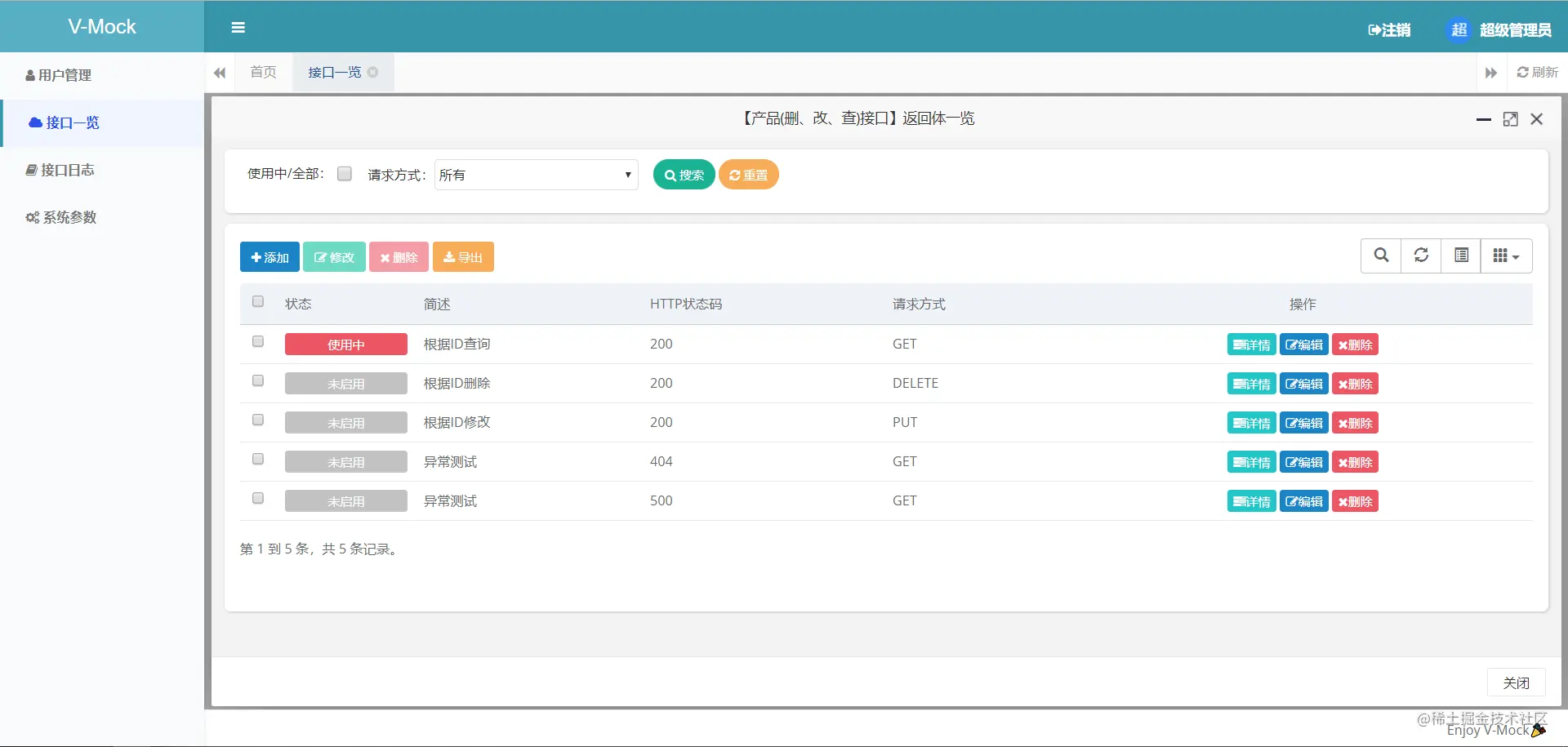This screenshot has width=1568, height=747.
Task: Toggle the 使用中/全部 checkbox
Action: (345, 173)
